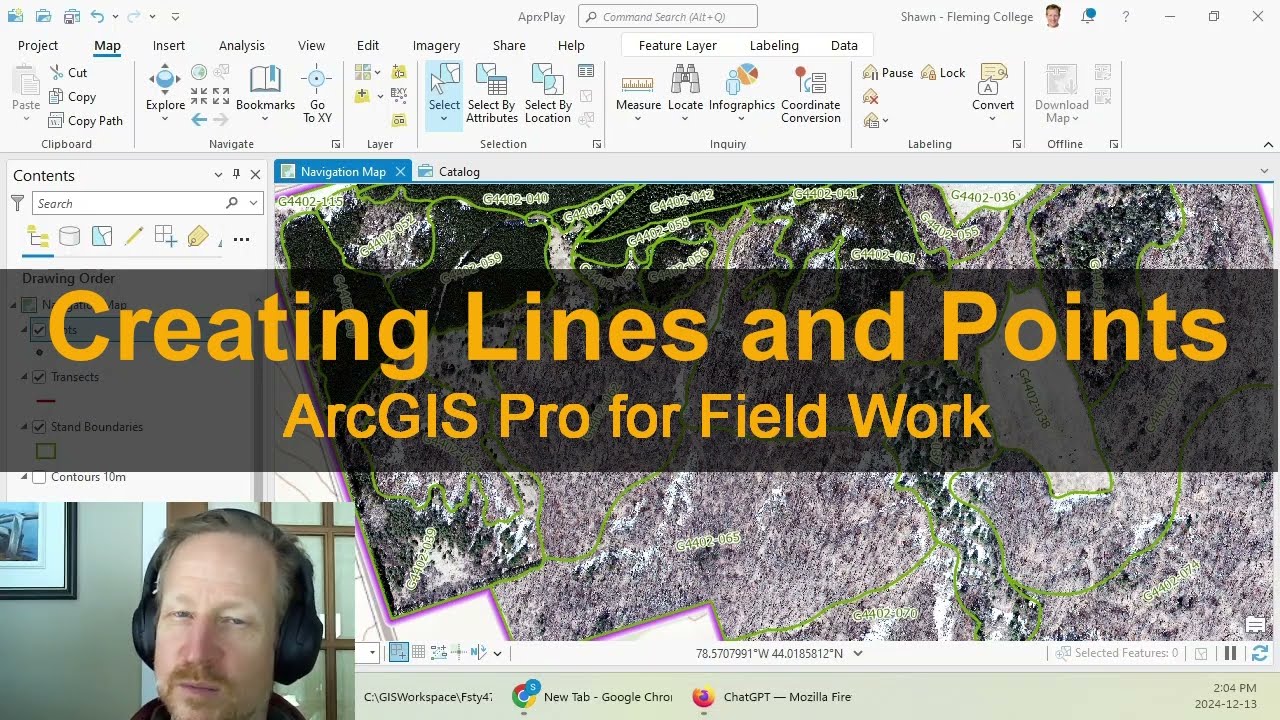Collapse the Stand Boundaries layer legend
The height and width of the screenshot is (720, 1280).
[x=25, y=427]
